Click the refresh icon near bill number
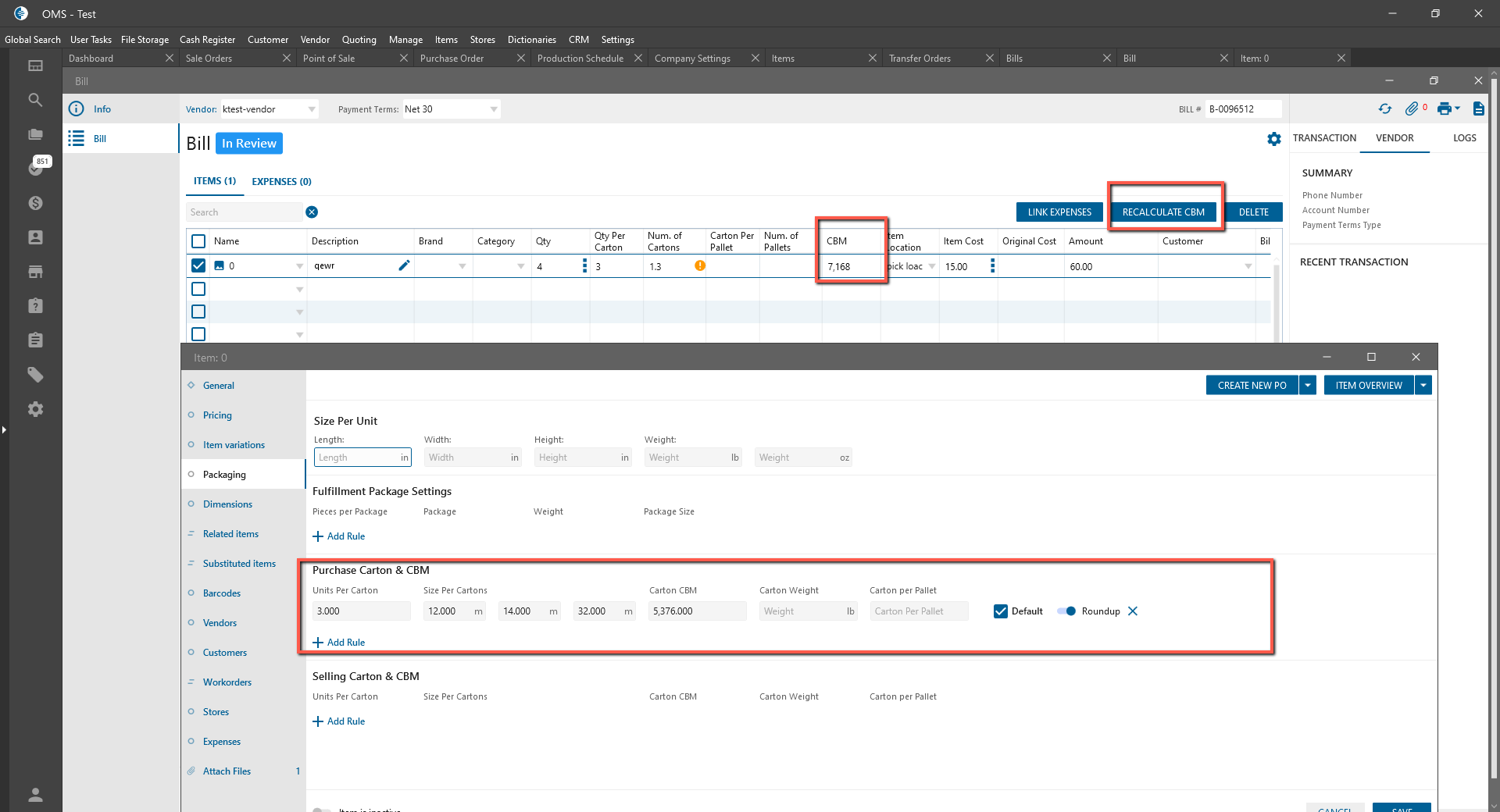This screenshot has width=1500, height=812. 1385,109
